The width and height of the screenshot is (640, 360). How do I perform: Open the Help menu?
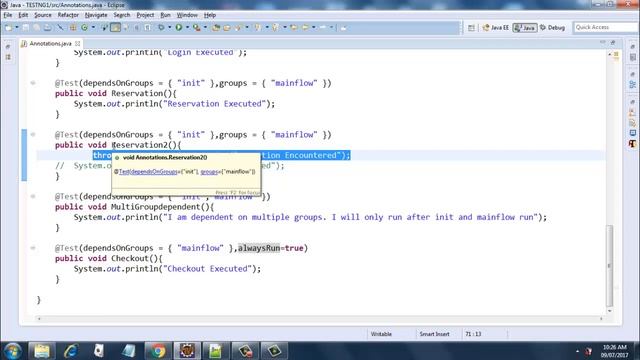coord(210,15)
